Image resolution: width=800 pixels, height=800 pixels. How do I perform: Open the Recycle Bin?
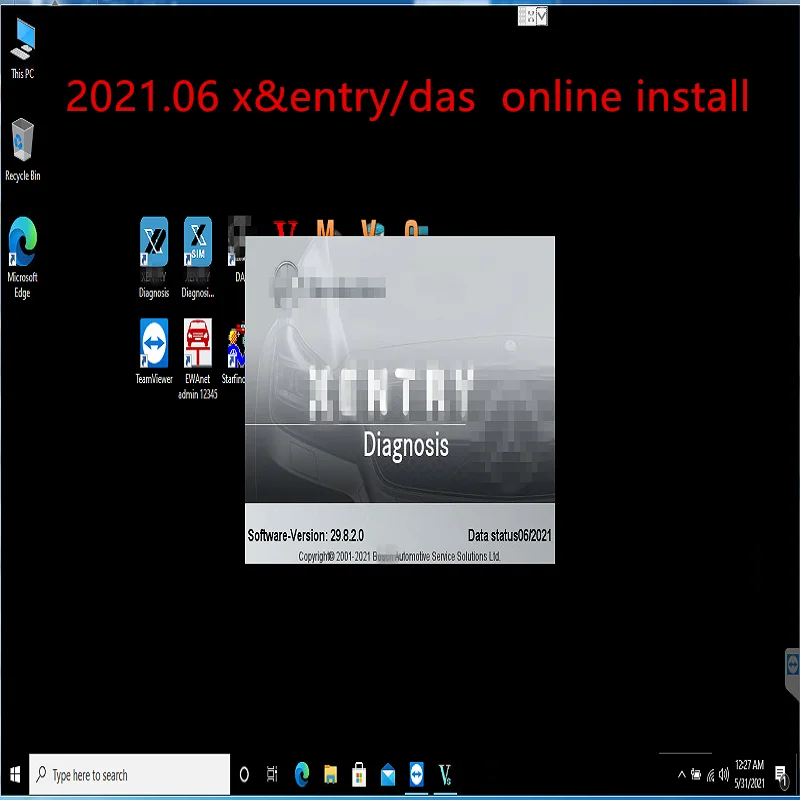pyautogui.click(x=22, y=140)
